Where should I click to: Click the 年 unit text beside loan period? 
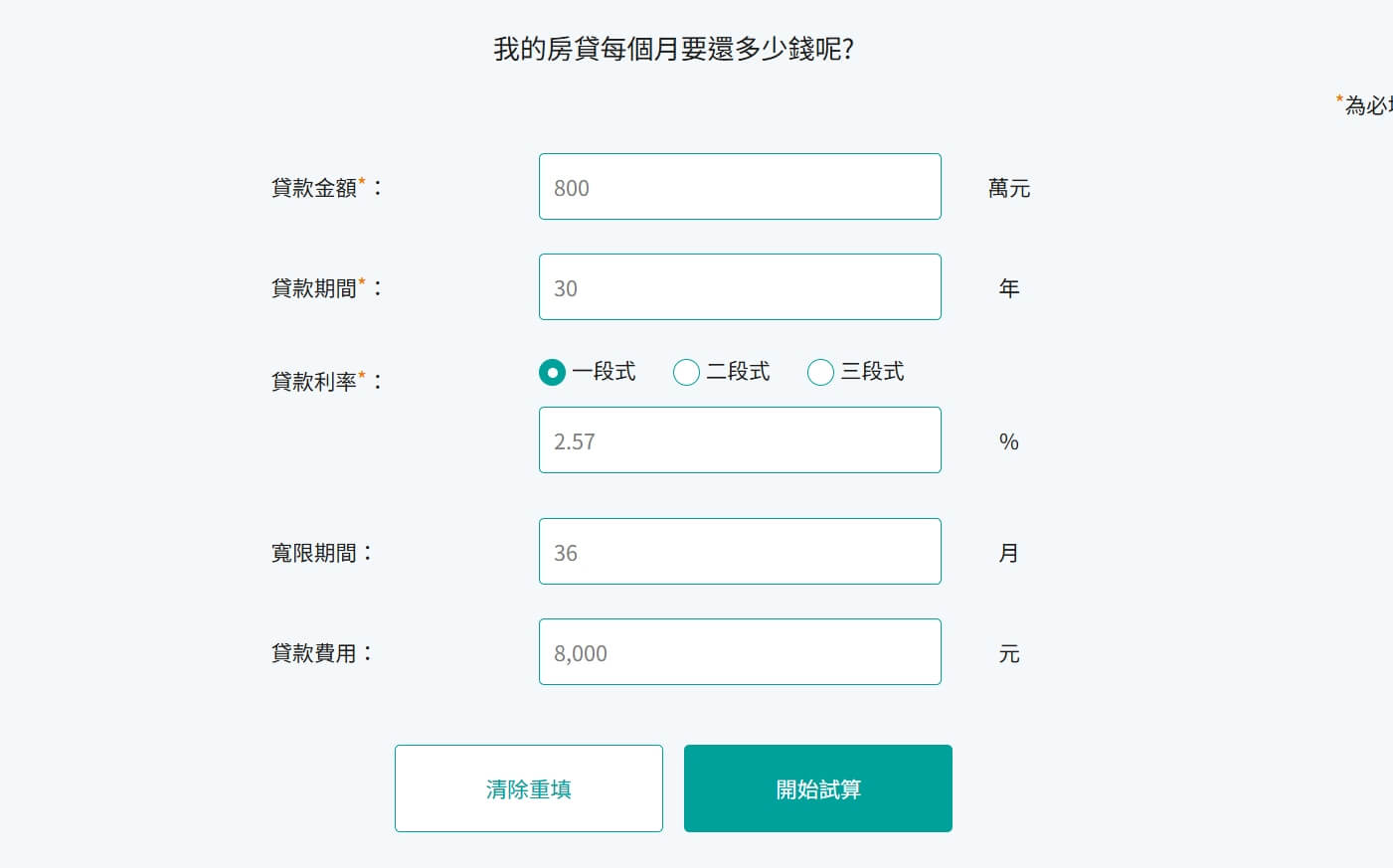(1008, 288)
